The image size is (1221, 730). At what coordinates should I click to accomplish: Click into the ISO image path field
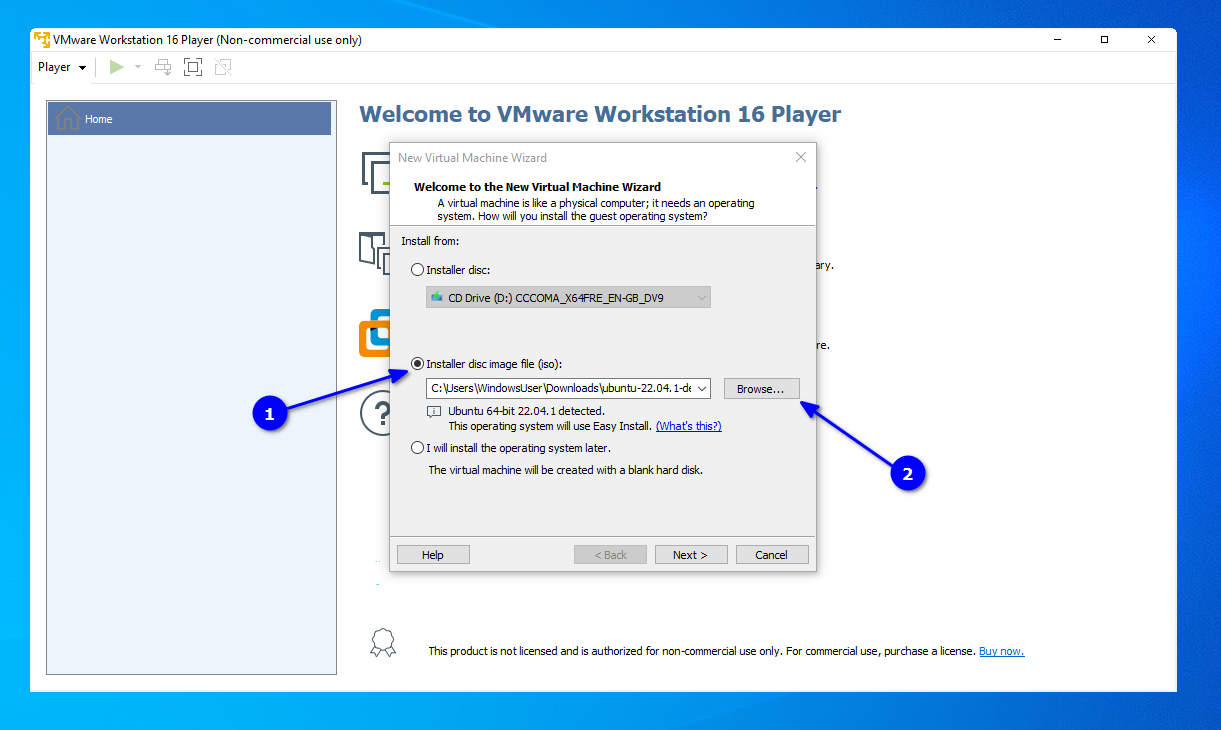560,388
